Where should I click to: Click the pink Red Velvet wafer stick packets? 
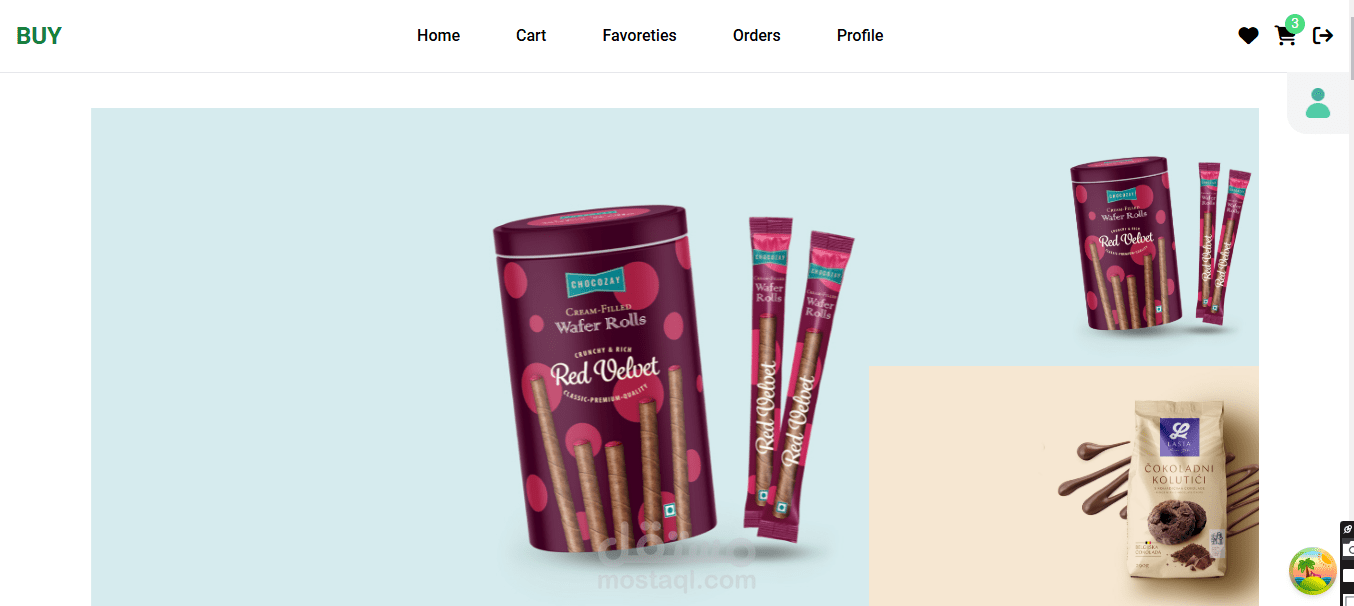(797, 378)
